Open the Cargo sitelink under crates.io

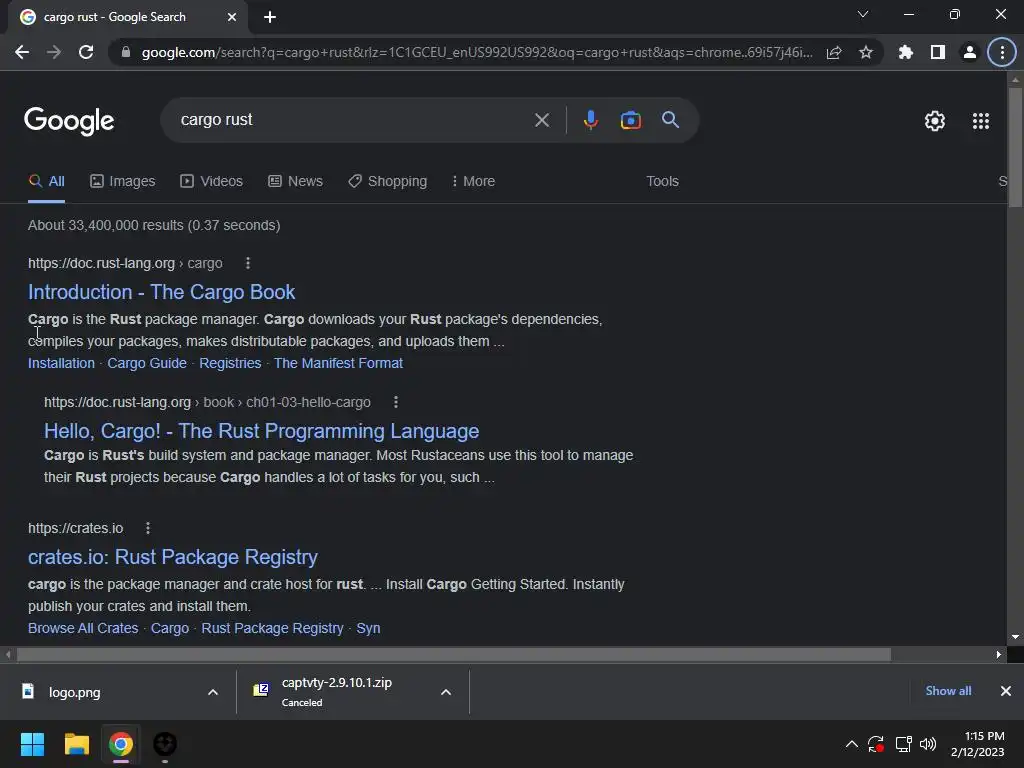point(170,628)
